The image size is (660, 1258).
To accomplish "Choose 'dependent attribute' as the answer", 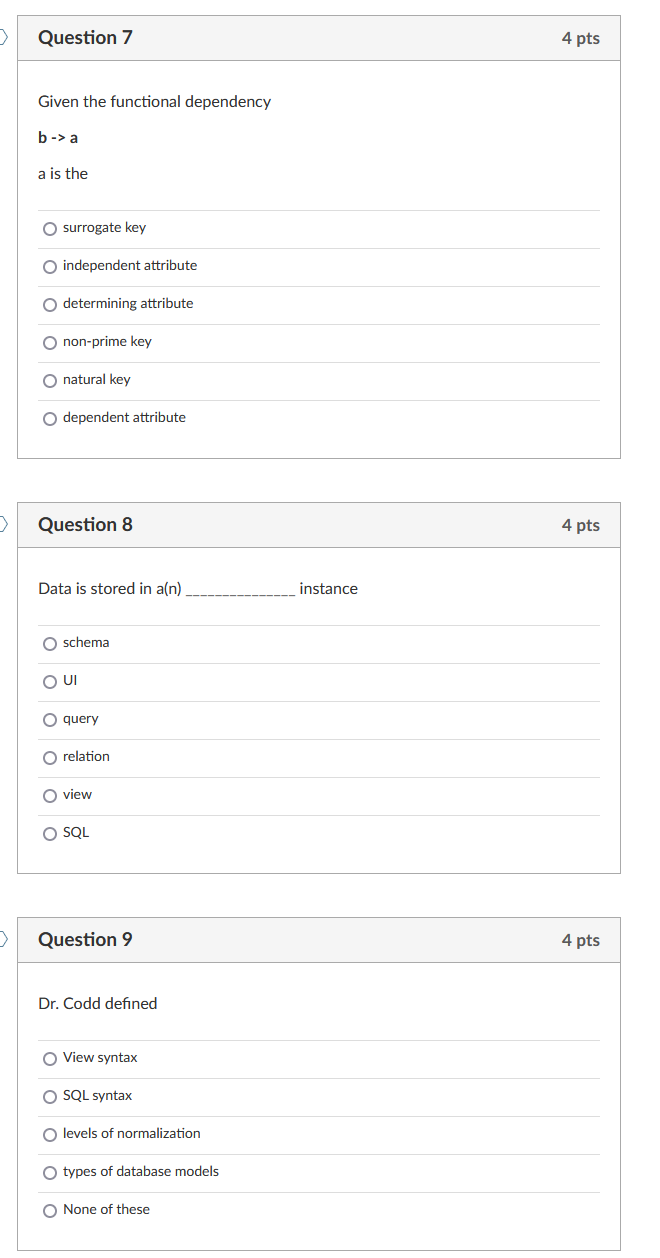I will 50,418.
